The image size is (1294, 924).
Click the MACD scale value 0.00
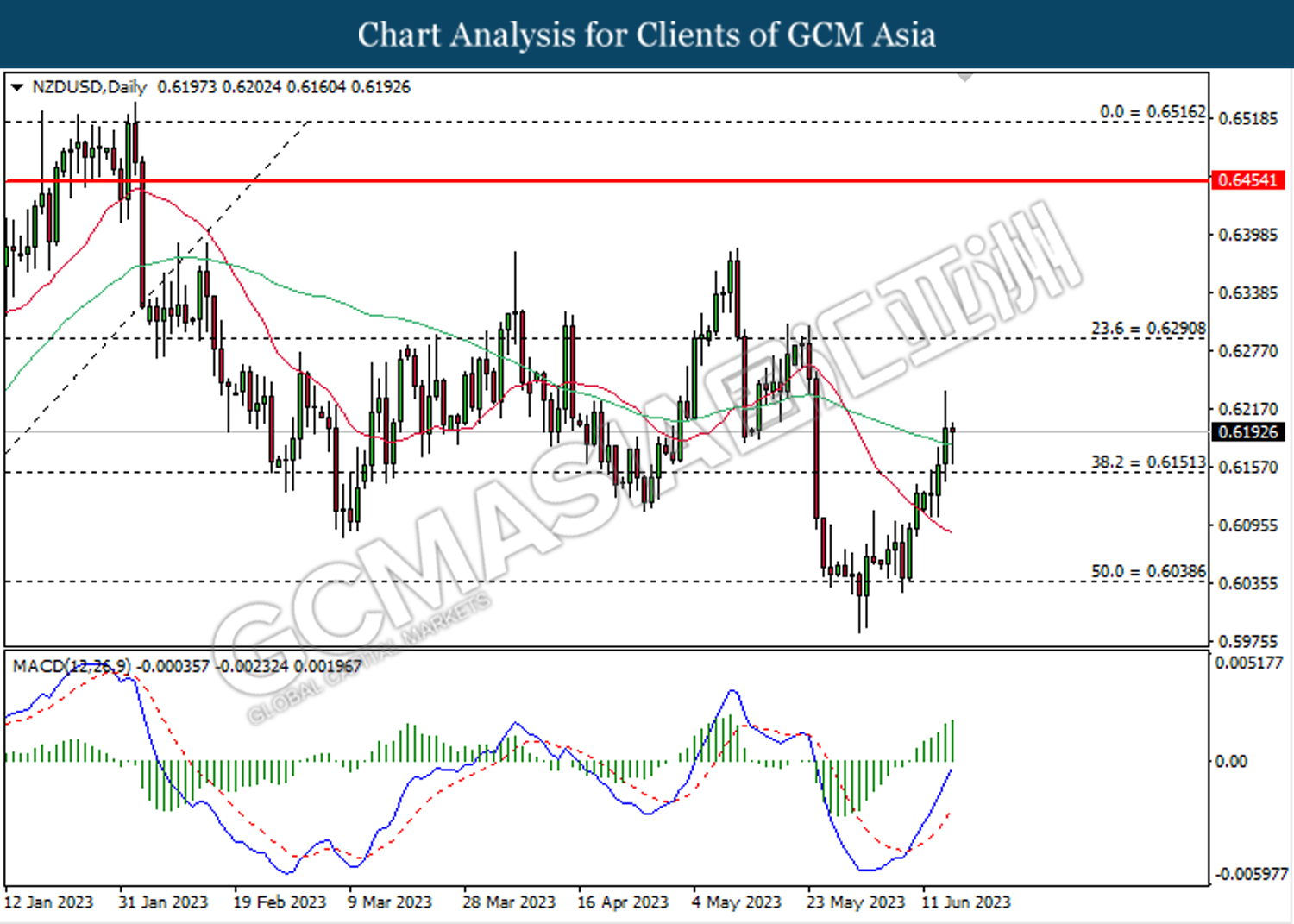pos(1230,761)
